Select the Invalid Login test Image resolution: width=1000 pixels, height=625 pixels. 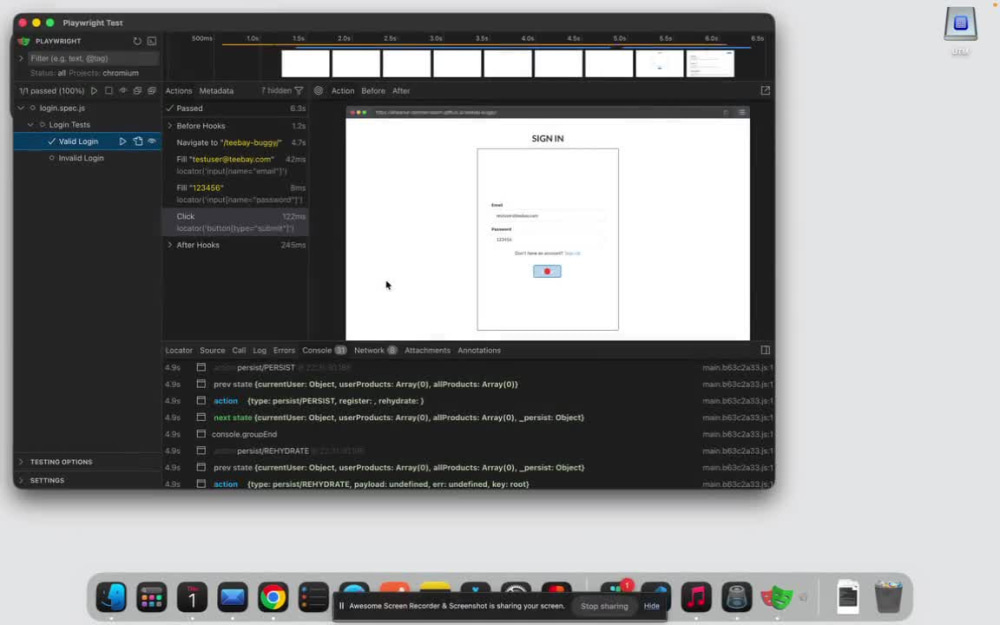tap(81, 158)
